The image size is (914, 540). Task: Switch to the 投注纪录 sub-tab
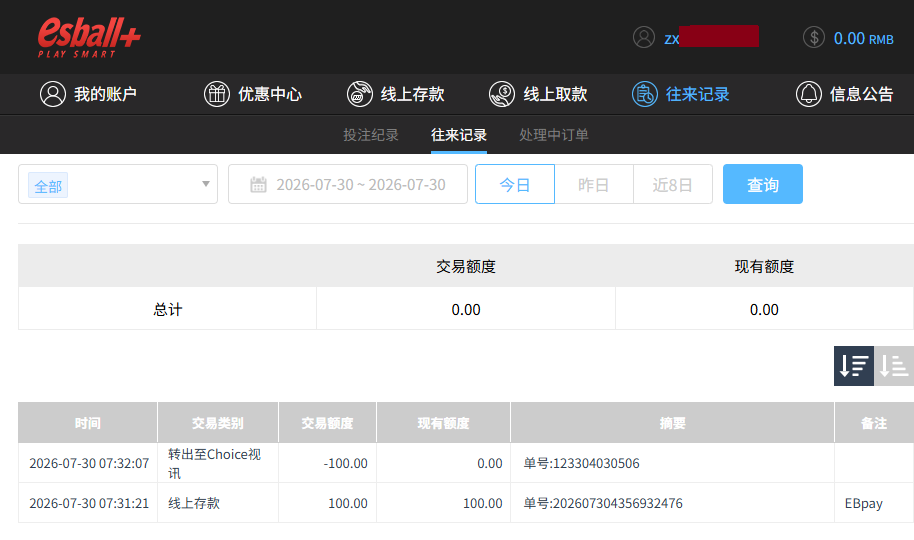[371, 135]
